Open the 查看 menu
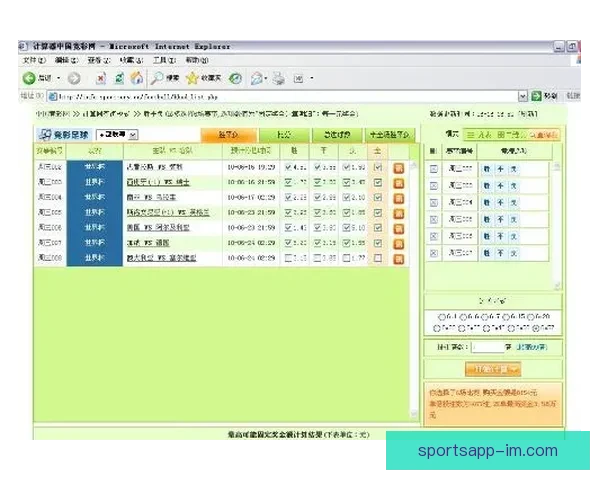Screen dimensions: 600x480 [99, 60]
